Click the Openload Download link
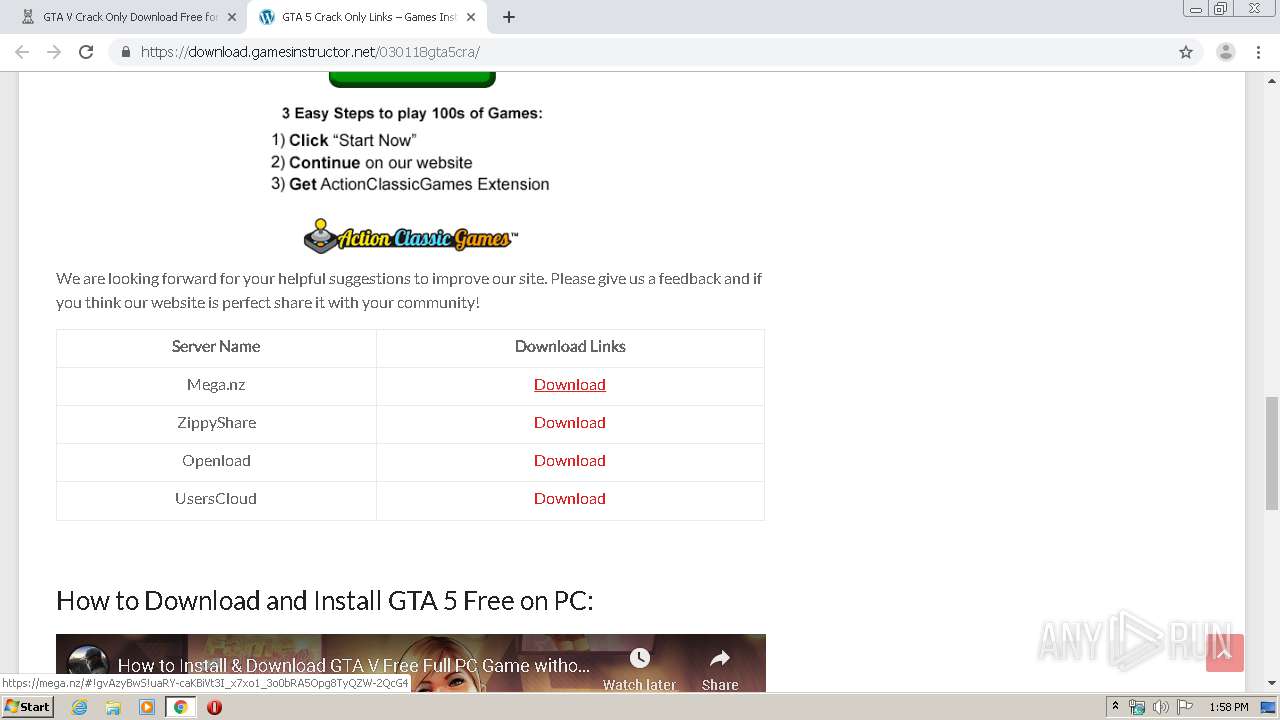Screen dimensions: 1280x720 click(x=569, y=461)
